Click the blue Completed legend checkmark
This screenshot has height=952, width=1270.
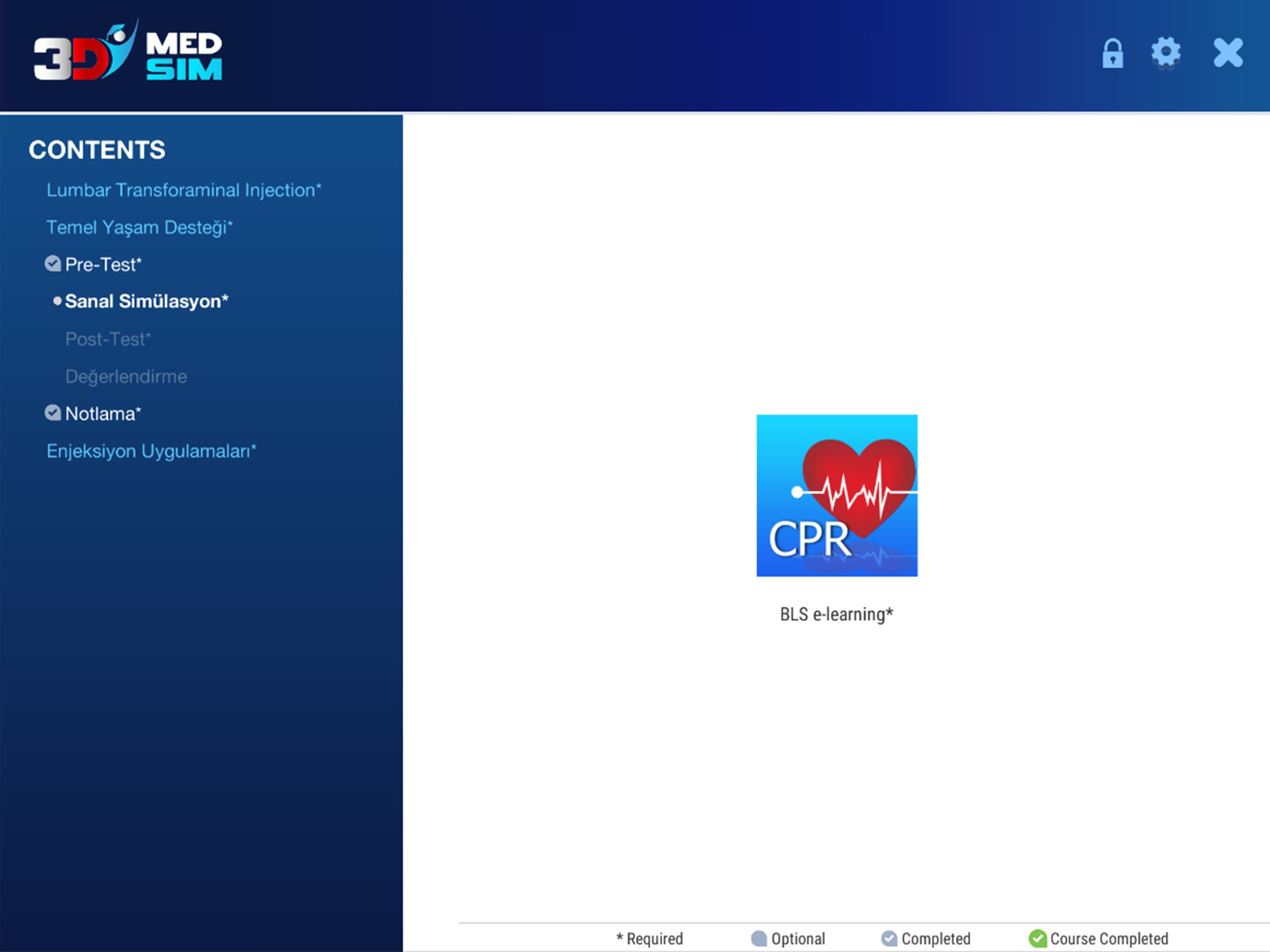pyautogui.click(x=889, y=938)
